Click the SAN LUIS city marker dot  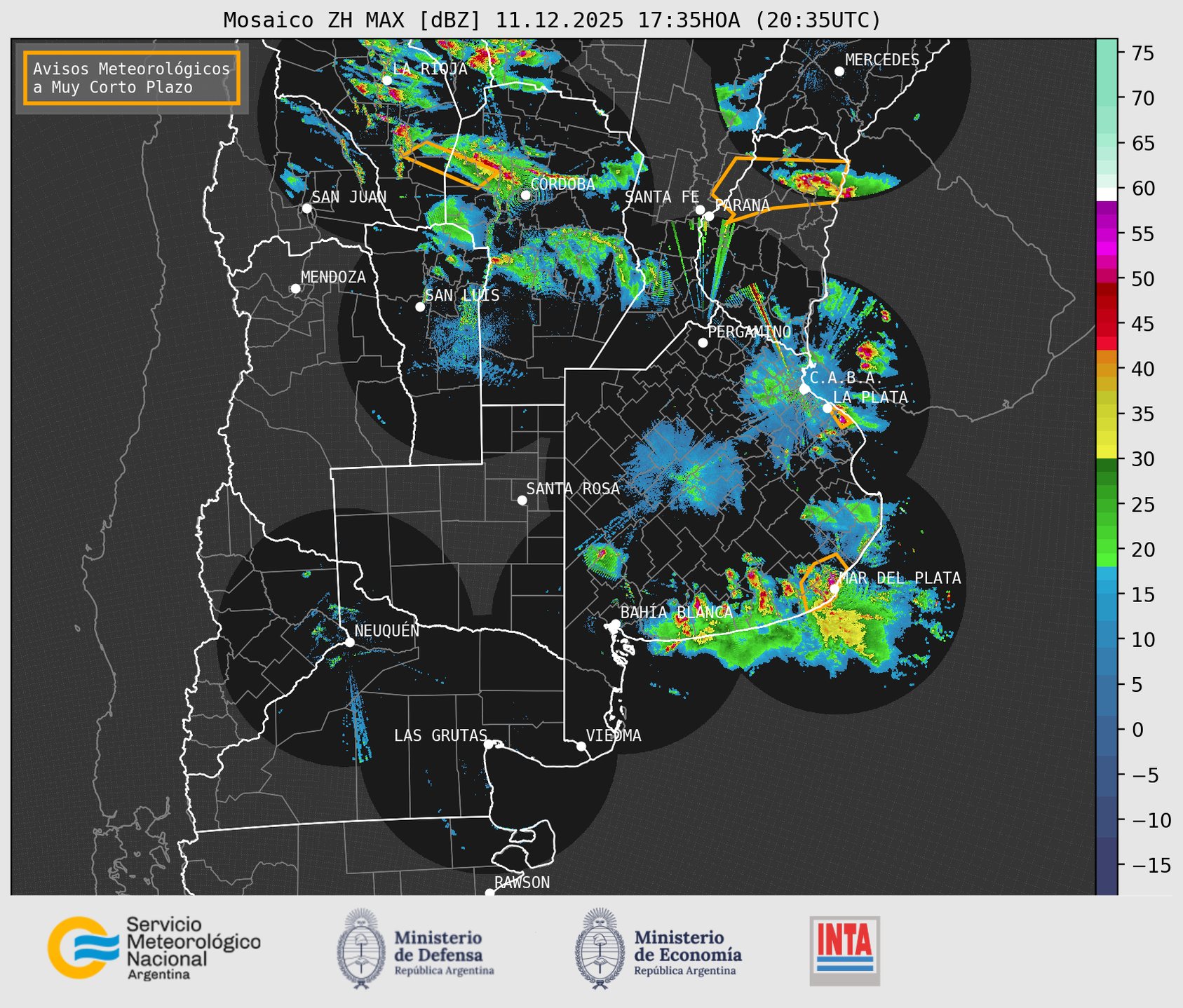coord(420,306)
